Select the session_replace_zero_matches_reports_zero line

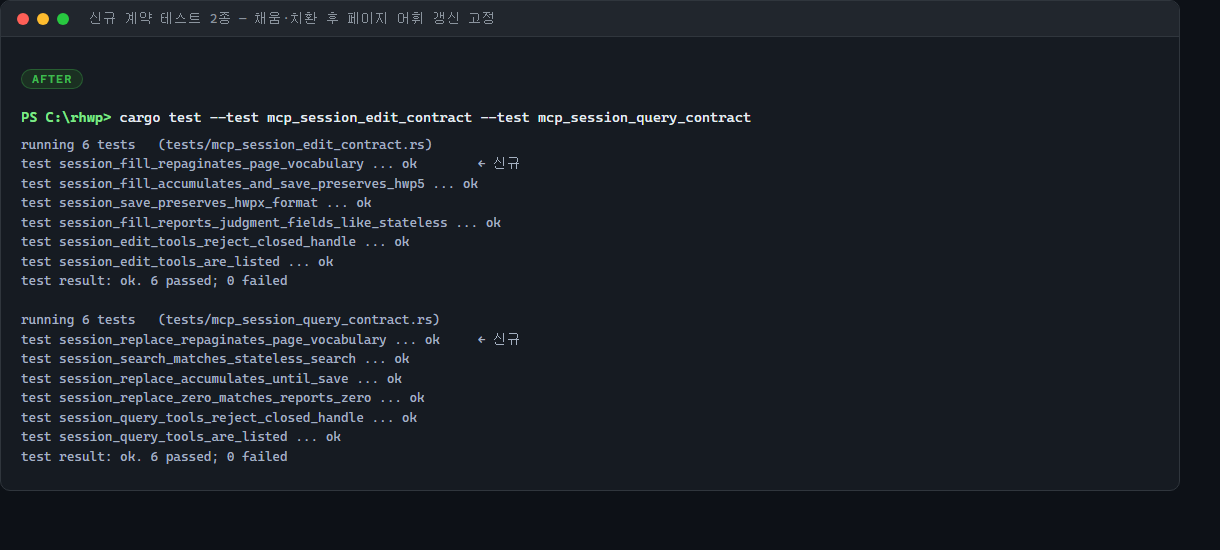coord(223,398)
